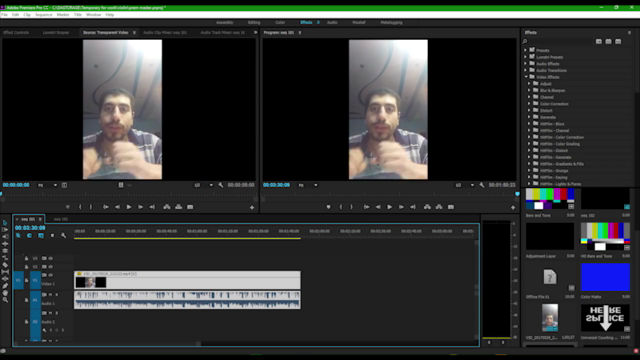Show overflow source panel tabs chevron
Screen dimensions: 640x360
(256, 33)
